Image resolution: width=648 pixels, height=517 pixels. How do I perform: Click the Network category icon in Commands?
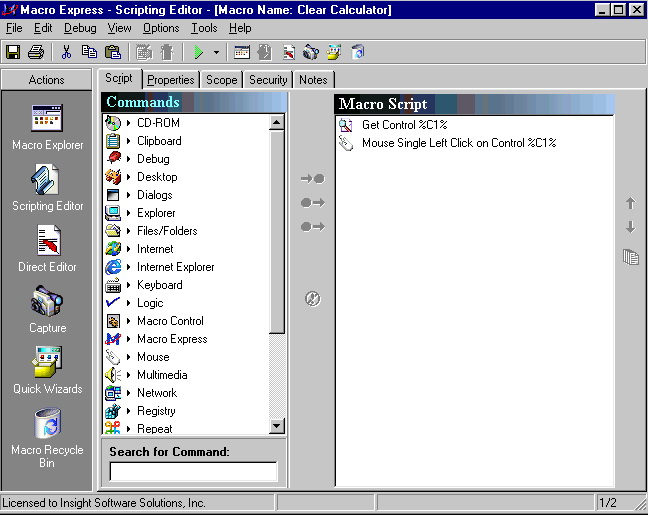point(113,393)
